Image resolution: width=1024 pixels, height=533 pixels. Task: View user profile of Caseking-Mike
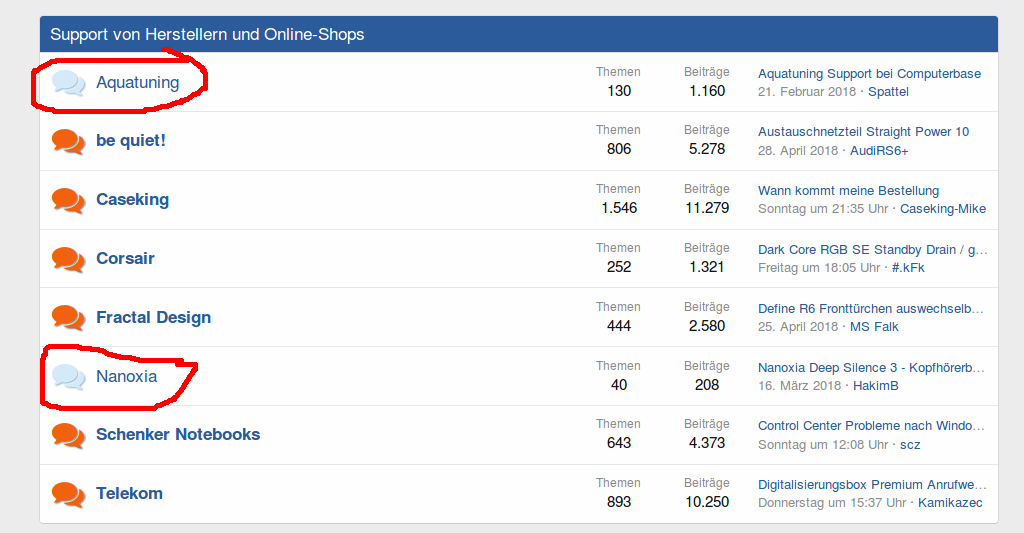tap(942, 209)
